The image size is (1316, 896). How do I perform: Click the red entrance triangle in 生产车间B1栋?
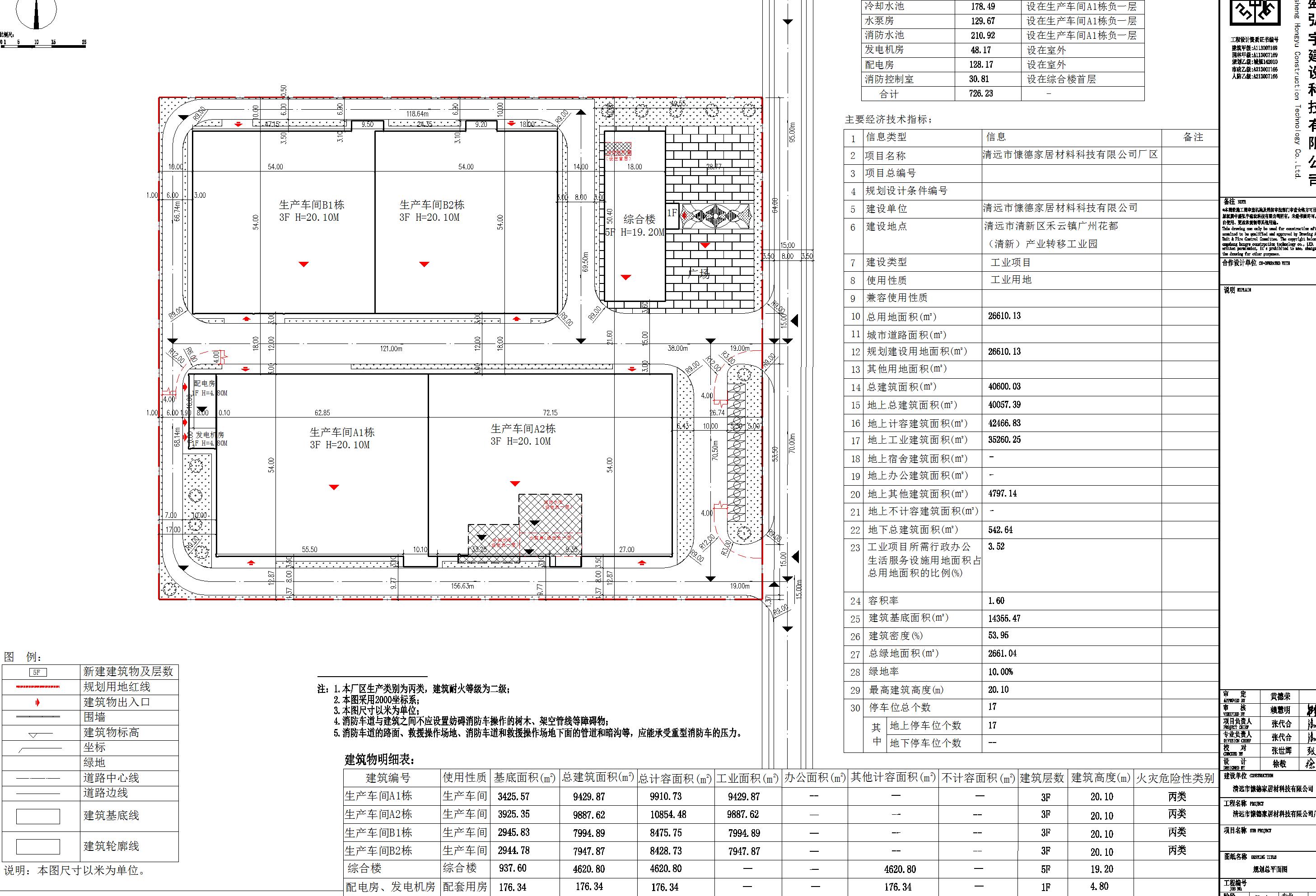(303, 265)
